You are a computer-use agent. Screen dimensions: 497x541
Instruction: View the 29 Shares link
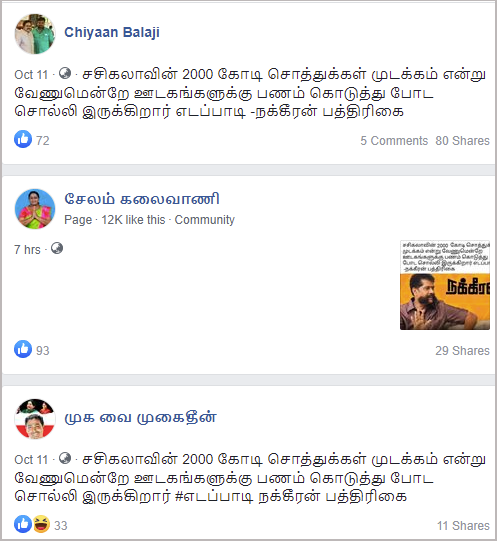point(462,351)
